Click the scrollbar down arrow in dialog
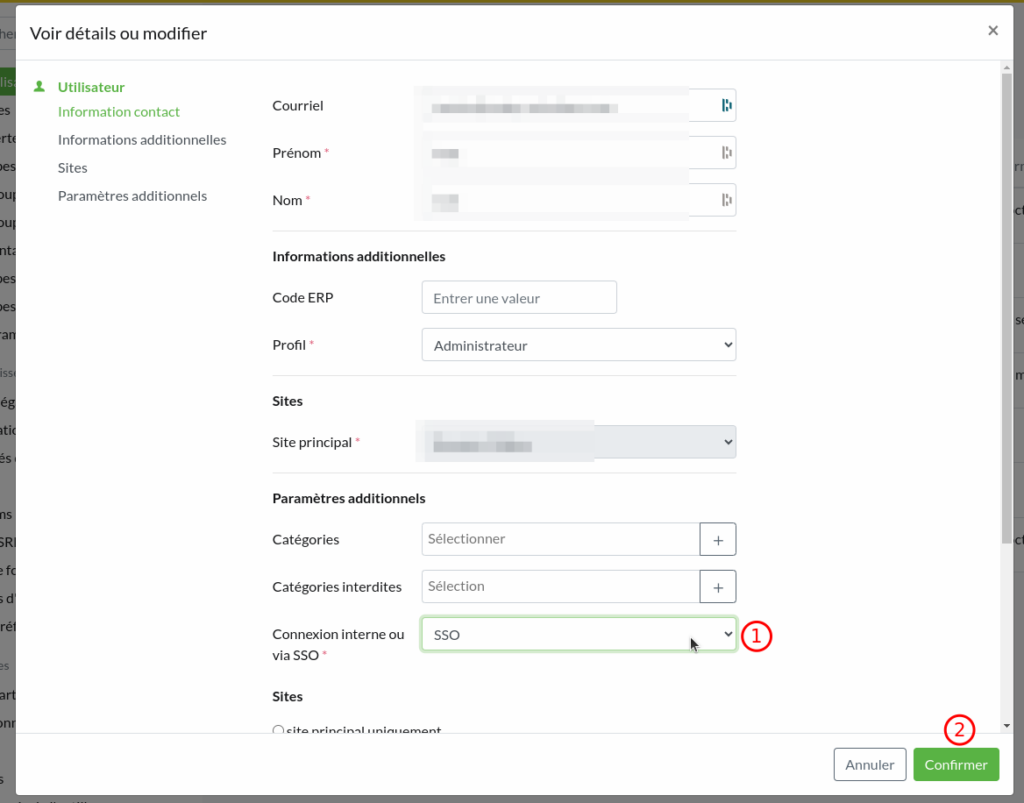This screenshot has width=1024, height=803. click(1006, 726)
